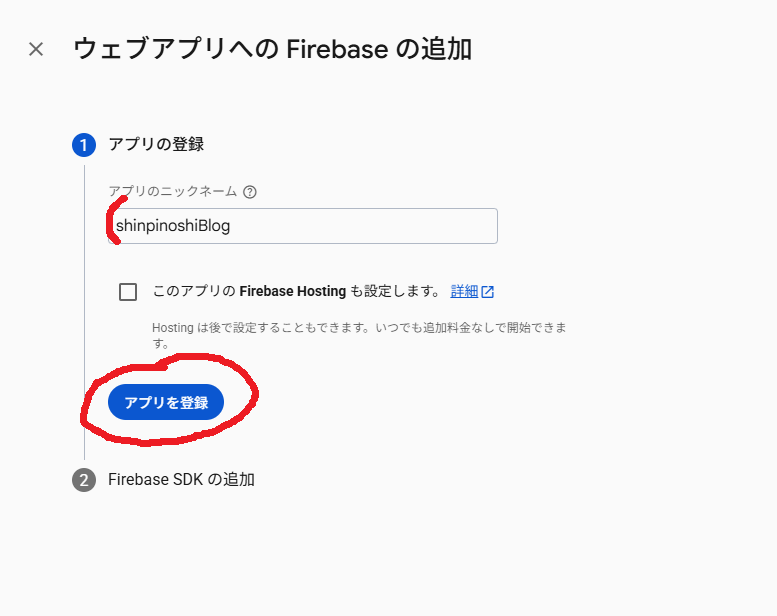Click the empty right side of nickname field
The height and width of the screenshot is (616, 777).
[420, 226]
